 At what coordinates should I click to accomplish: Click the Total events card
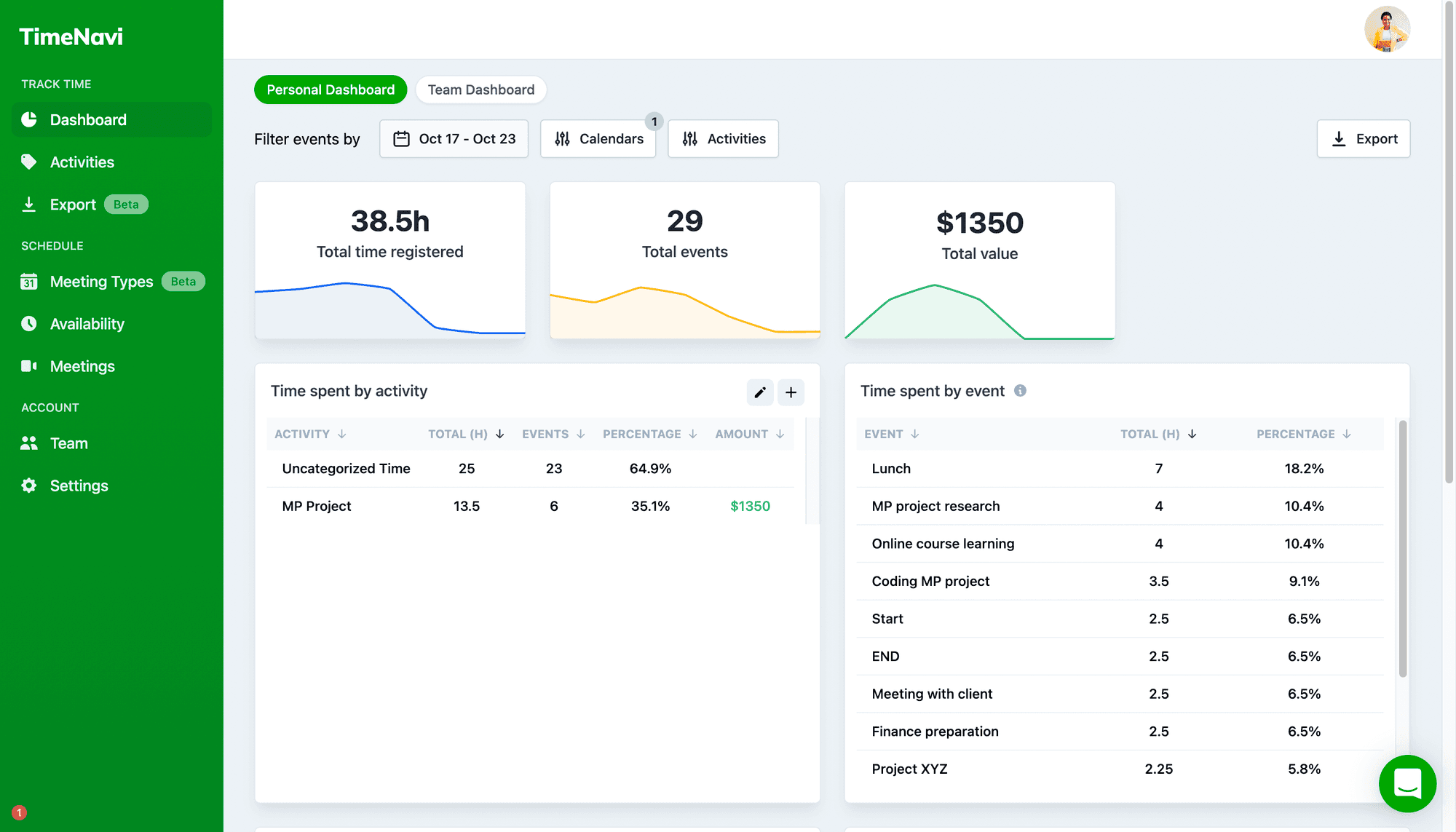685,261
